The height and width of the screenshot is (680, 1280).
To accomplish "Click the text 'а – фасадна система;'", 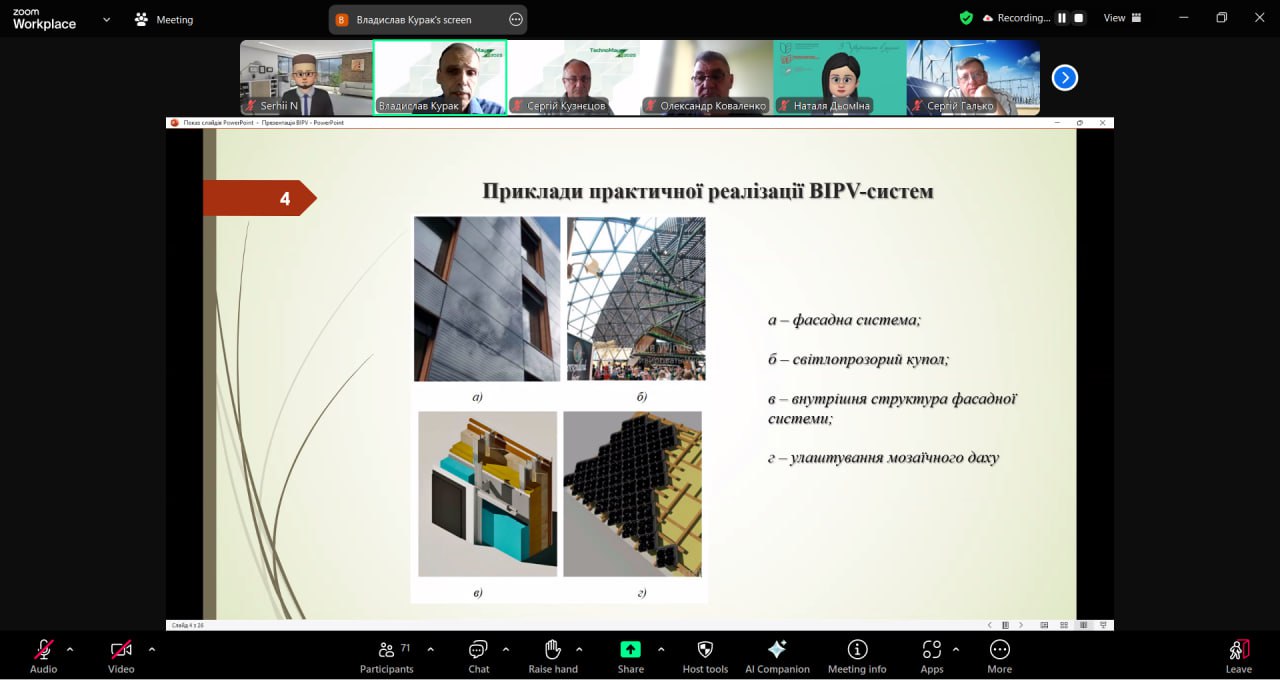I will (x=844, y=320).
